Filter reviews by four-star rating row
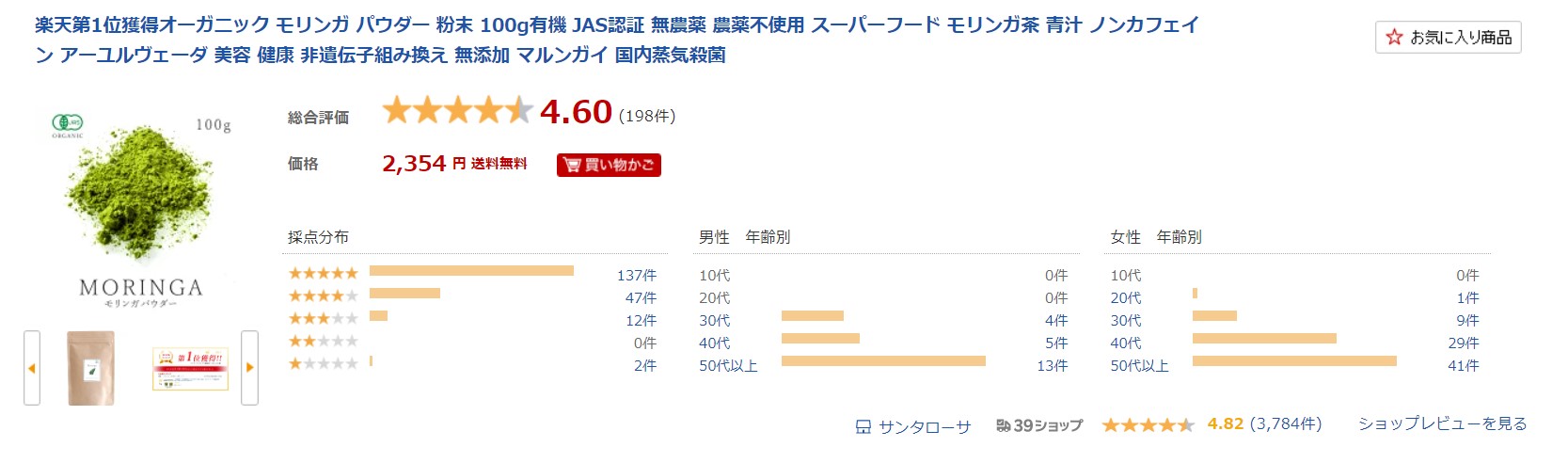 (472, 296)
